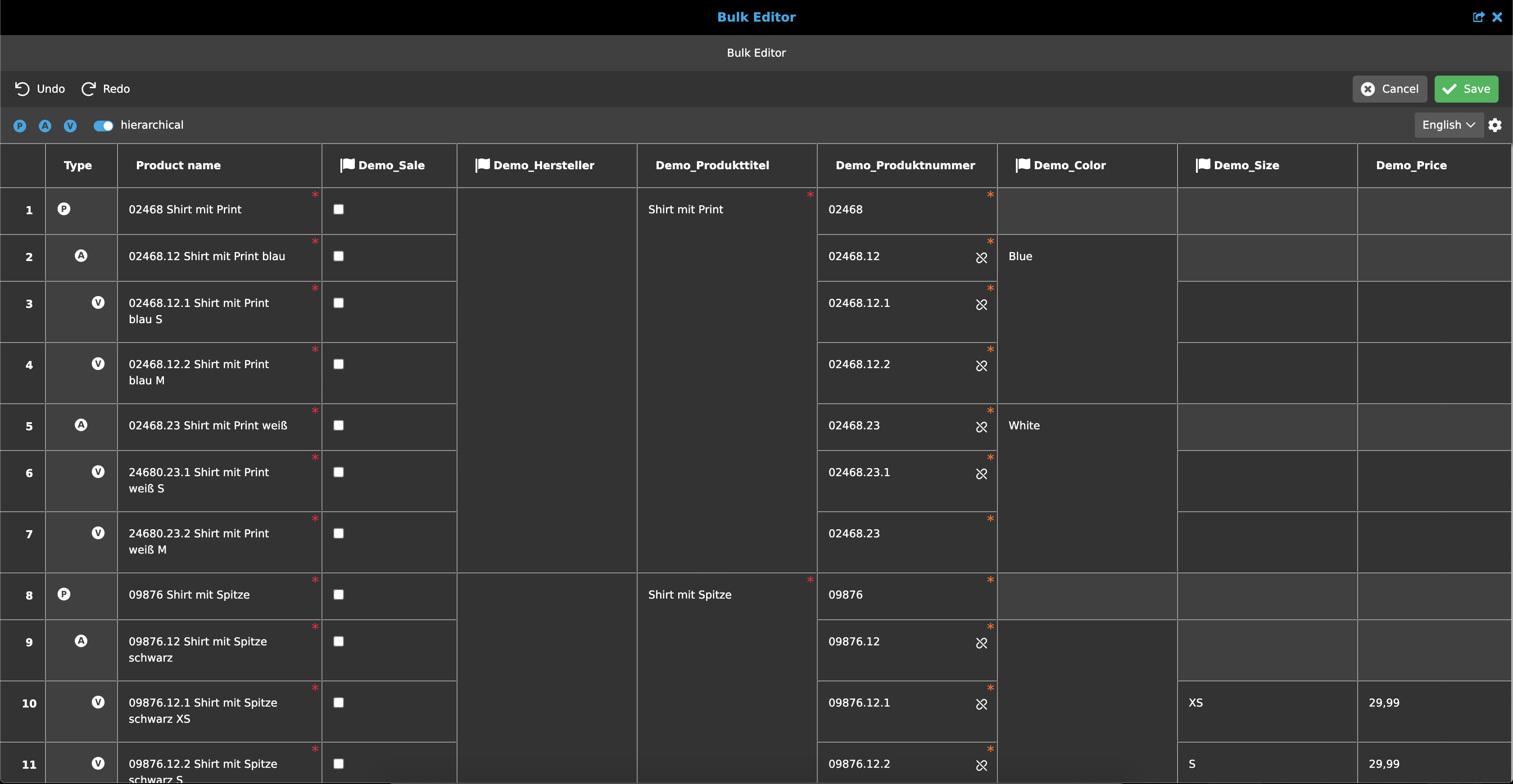Click unlink icon in 09876.12.1 row

pyautogui.click(x=981, y=704)
